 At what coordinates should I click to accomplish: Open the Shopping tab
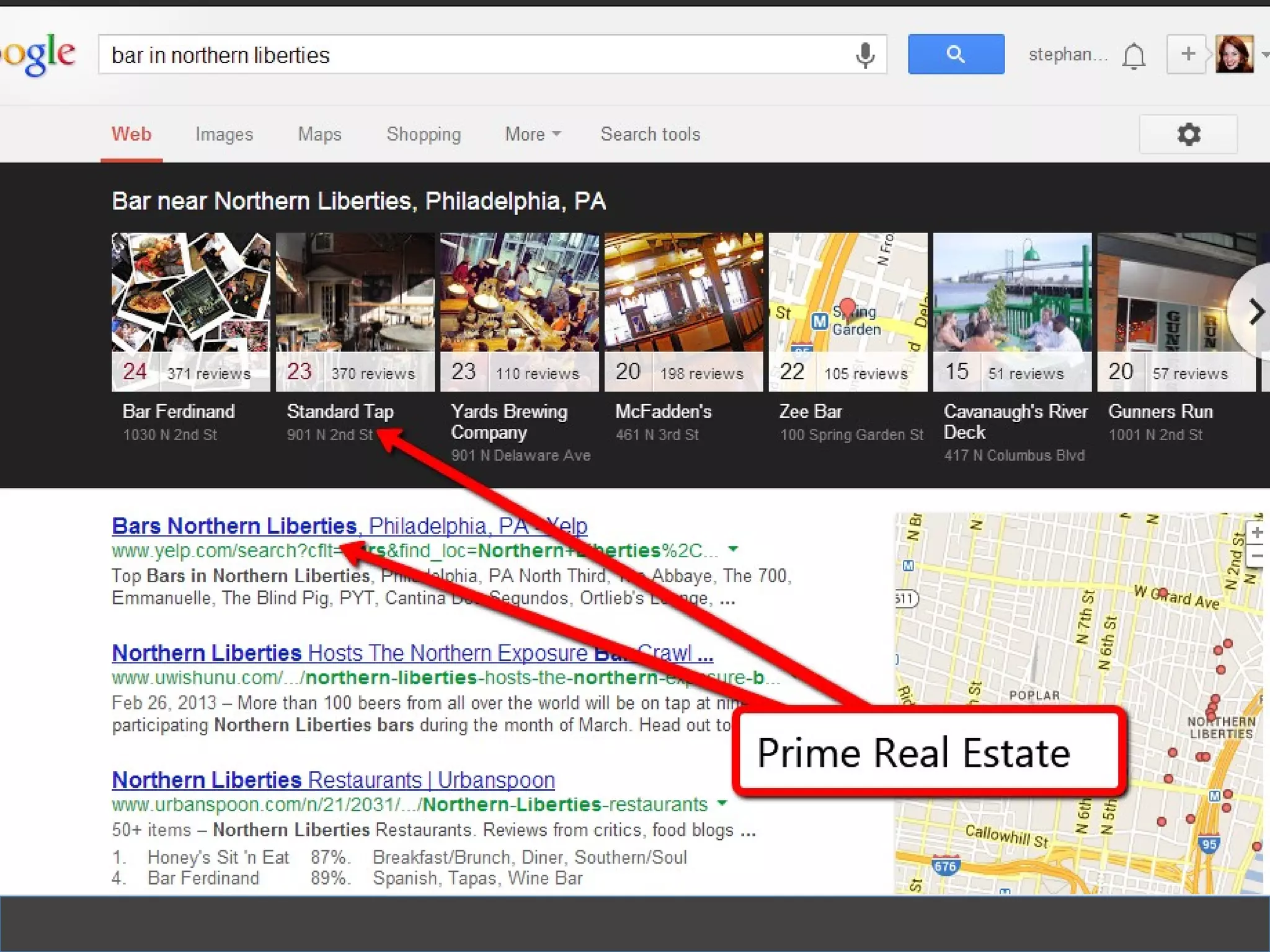[424, 134]
